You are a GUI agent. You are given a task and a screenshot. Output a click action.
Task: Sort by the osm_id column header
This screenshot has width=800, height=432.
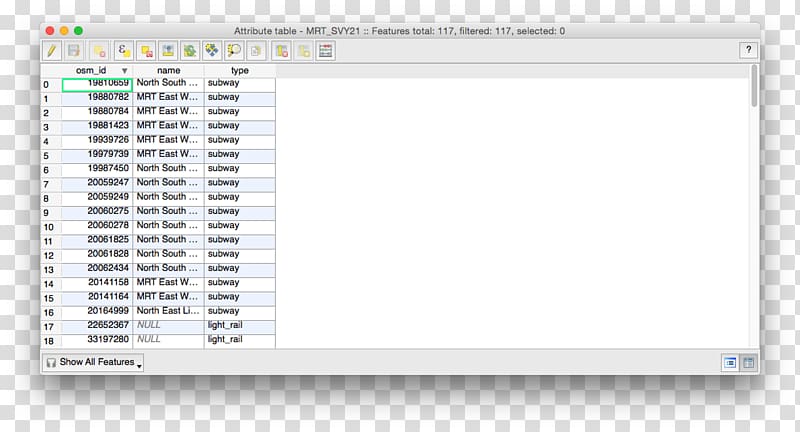pos(97,70)
